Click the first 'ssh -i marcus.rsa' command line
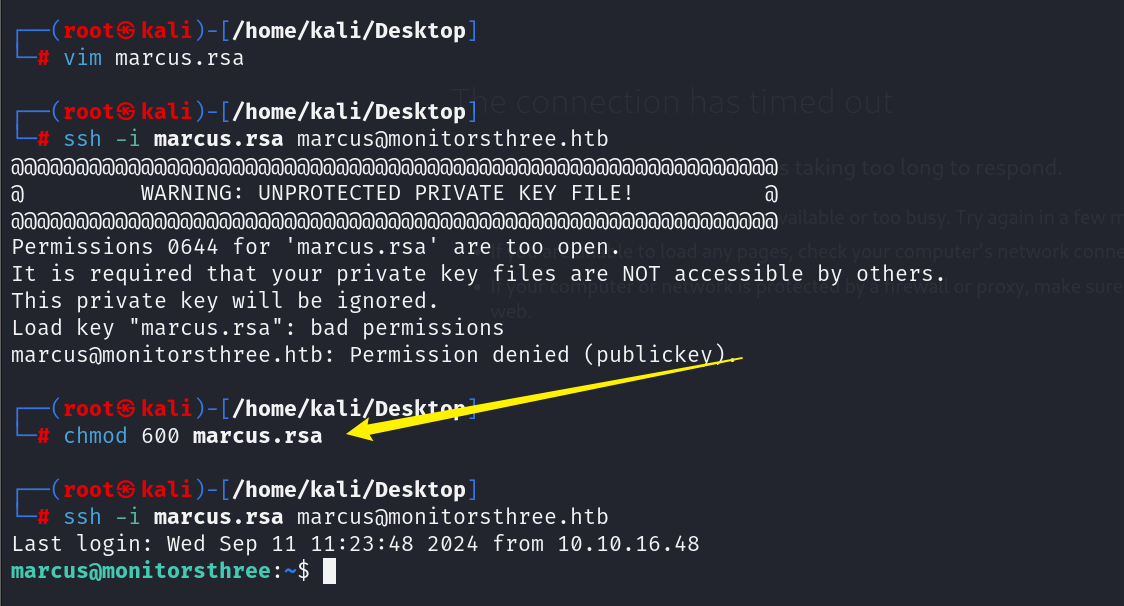The image size is (1124, 606). [x=335, y=138]
